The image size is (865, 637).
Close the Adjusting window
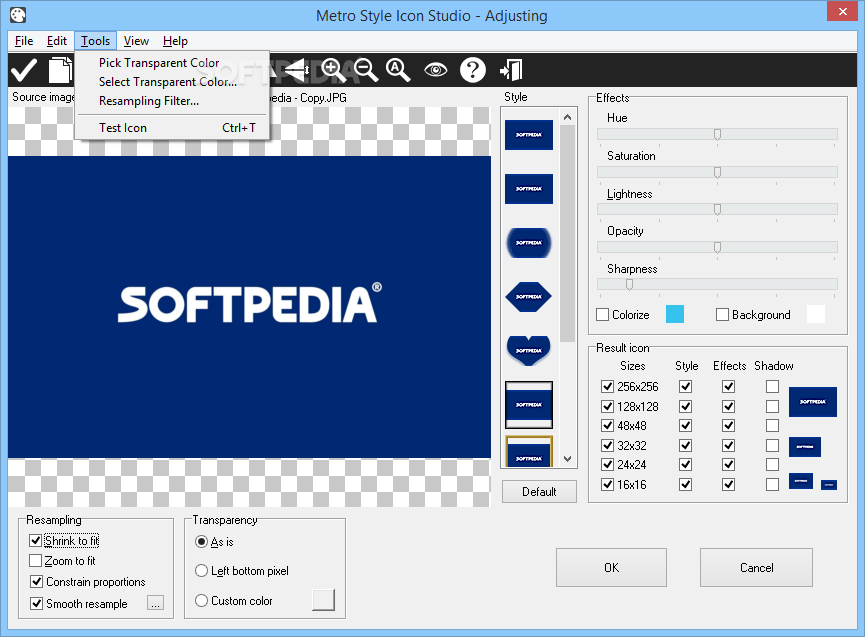842,11
